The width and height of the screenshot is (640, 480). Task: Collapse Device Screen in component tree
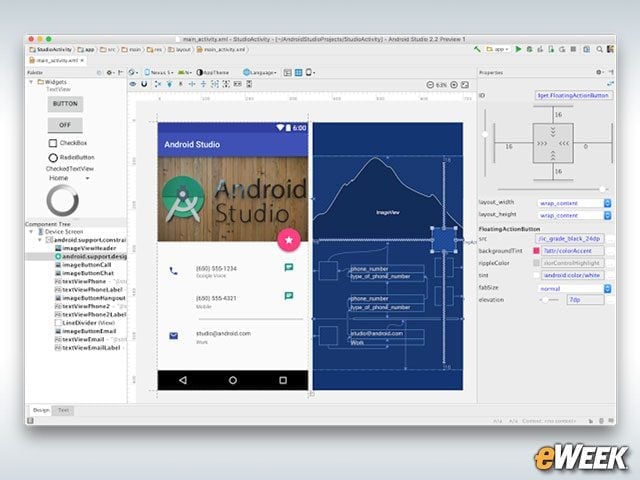coord(31,231)
